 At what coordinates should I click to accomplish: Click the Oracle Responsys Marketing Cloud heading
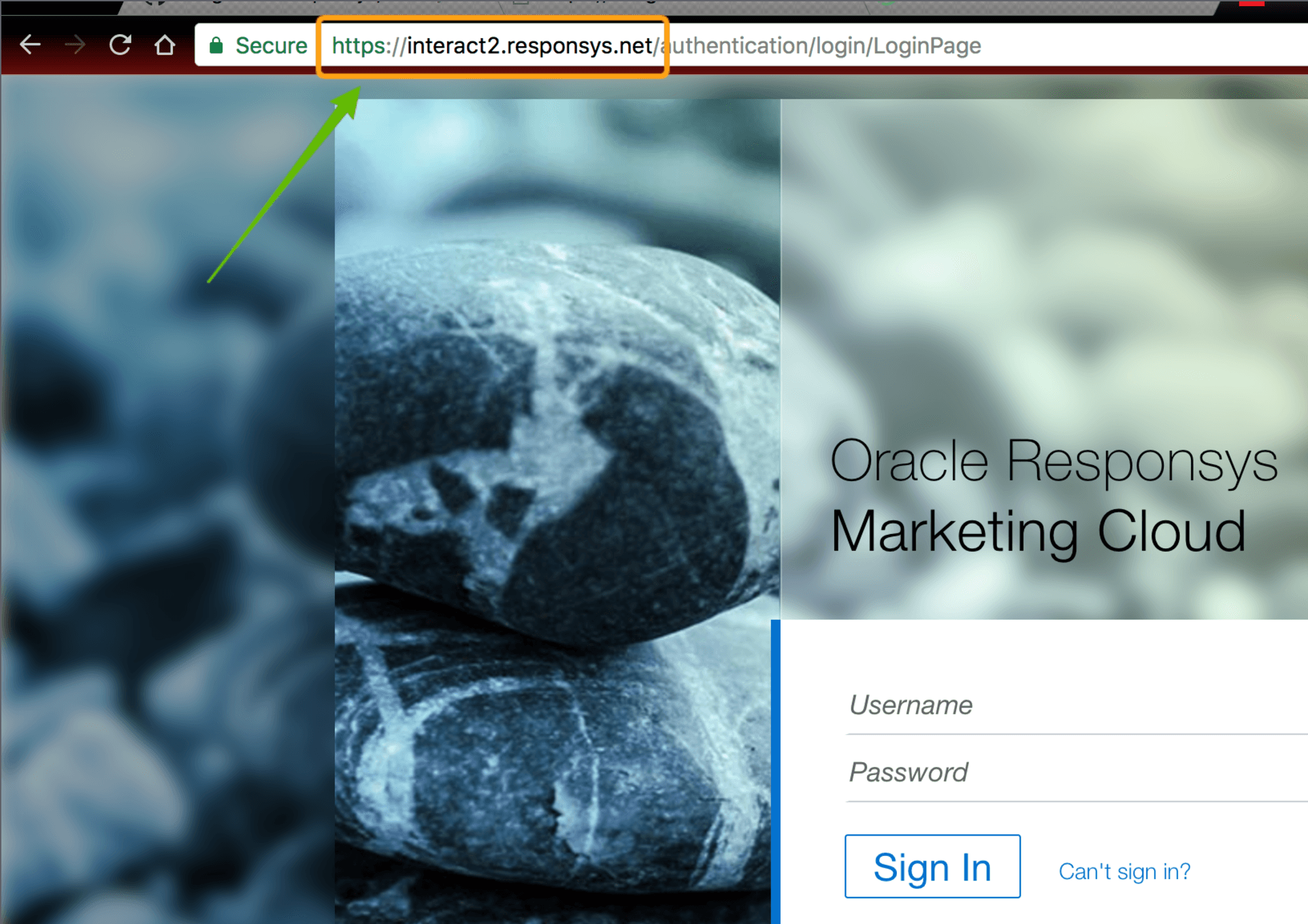point(1053,497)
